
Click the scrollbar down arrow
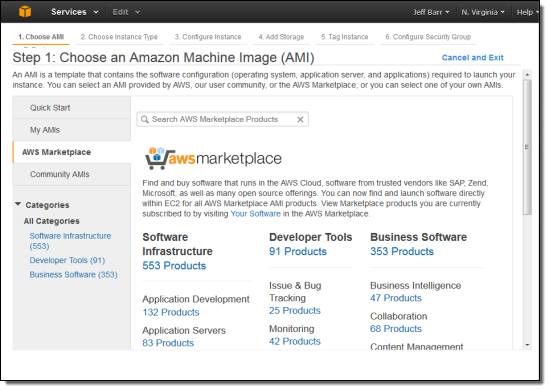pos(527,345)
